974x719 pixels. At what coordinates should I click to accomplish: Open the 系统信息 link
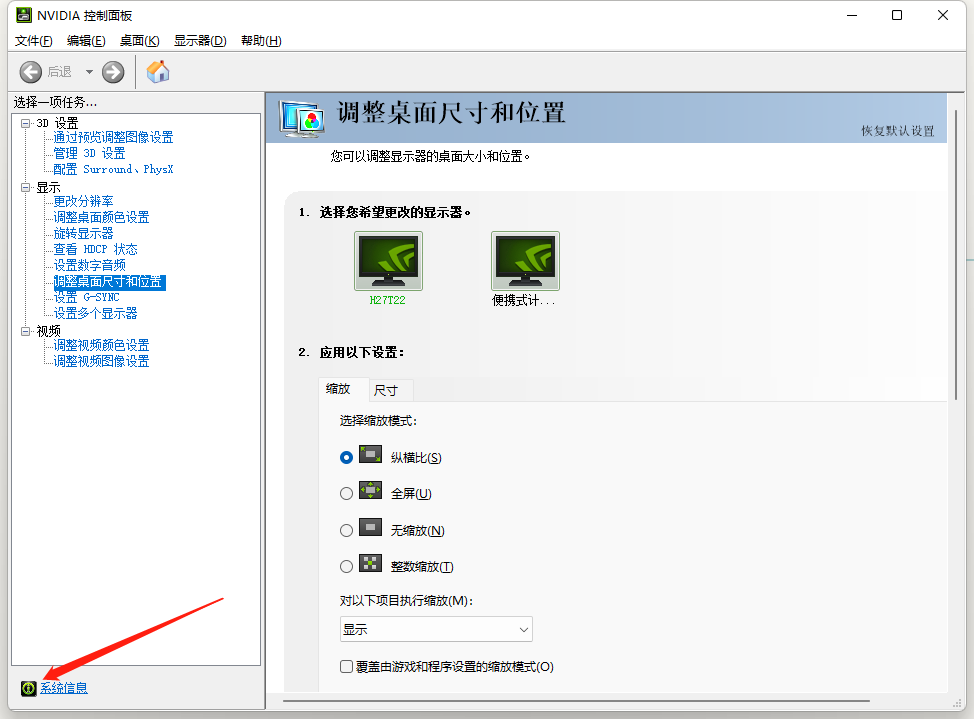coord(64,688)
